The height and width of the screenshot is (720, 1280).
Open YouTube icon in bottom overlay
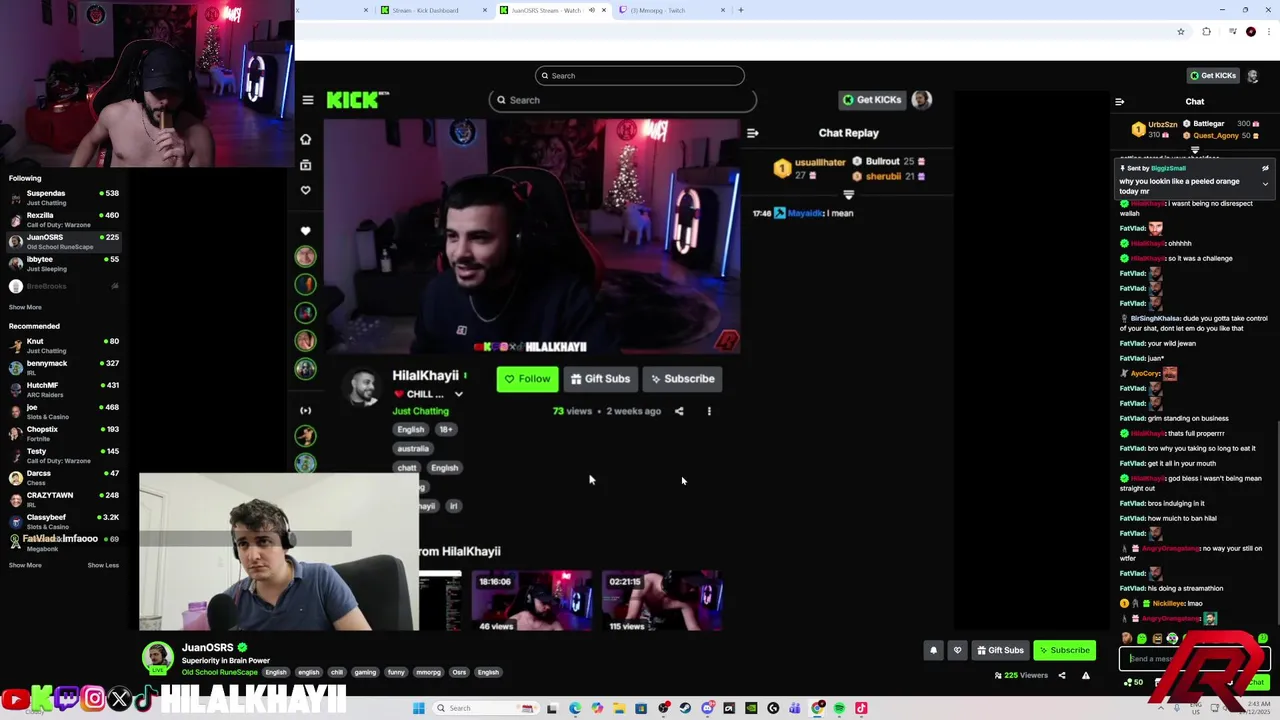(x=15, y=699)
